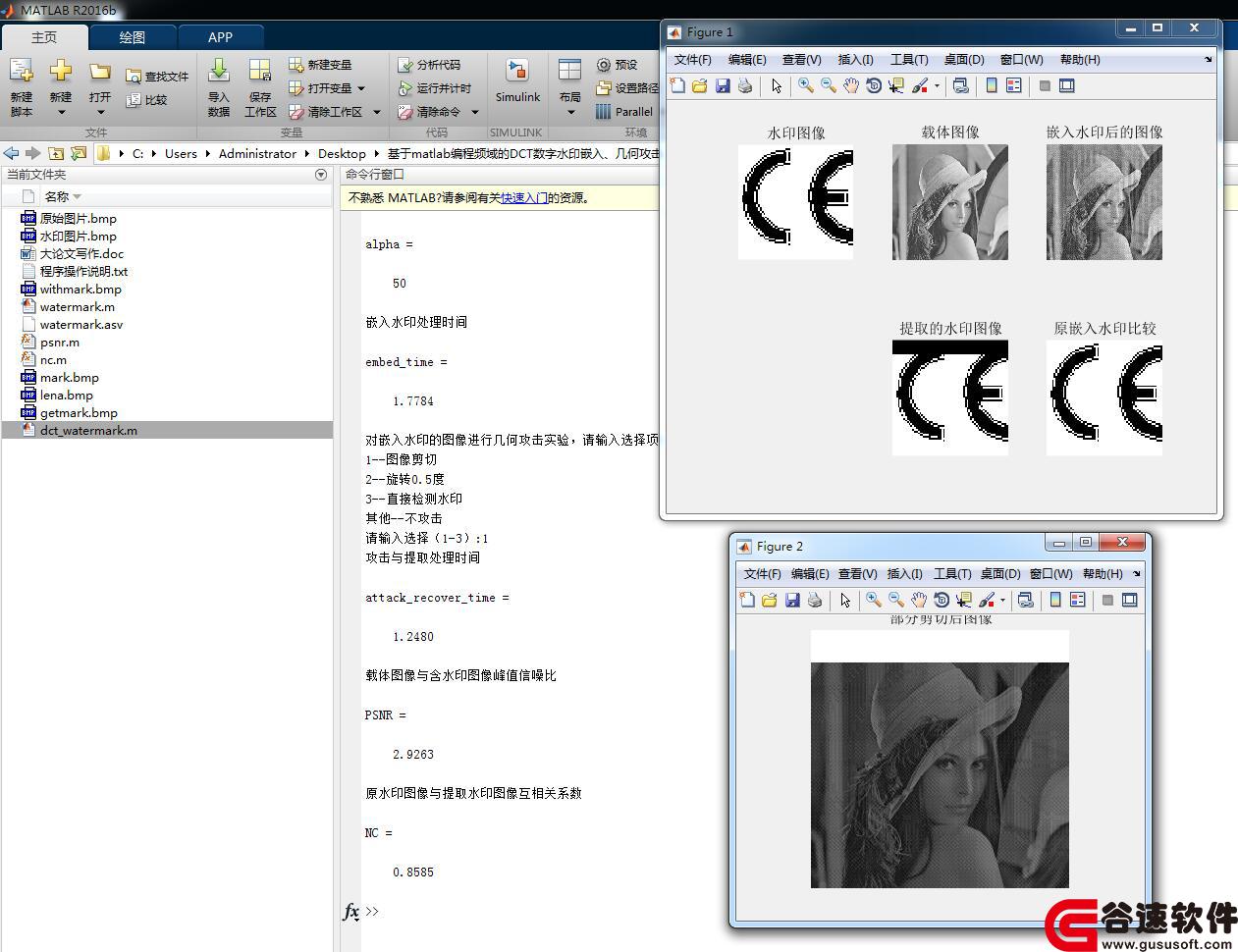The height and width of the screenshot is (952, 1238).
Task: Click the Set Path (设置路径) button
Action: click(x=627, y=88)
